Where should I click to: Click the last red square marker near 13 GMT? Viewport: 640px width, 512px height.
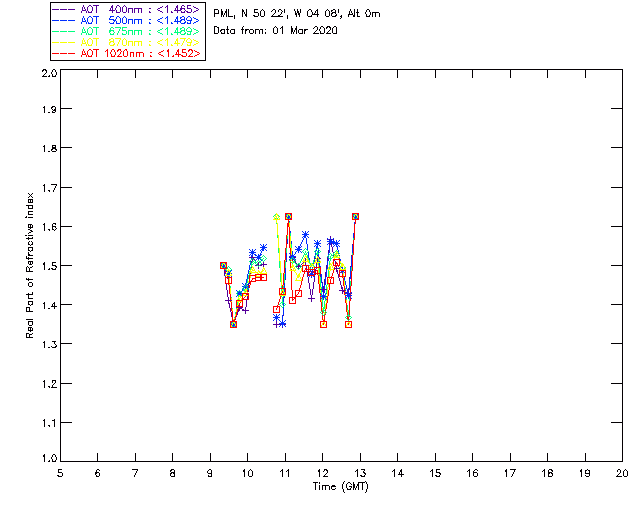pos(355,216)
